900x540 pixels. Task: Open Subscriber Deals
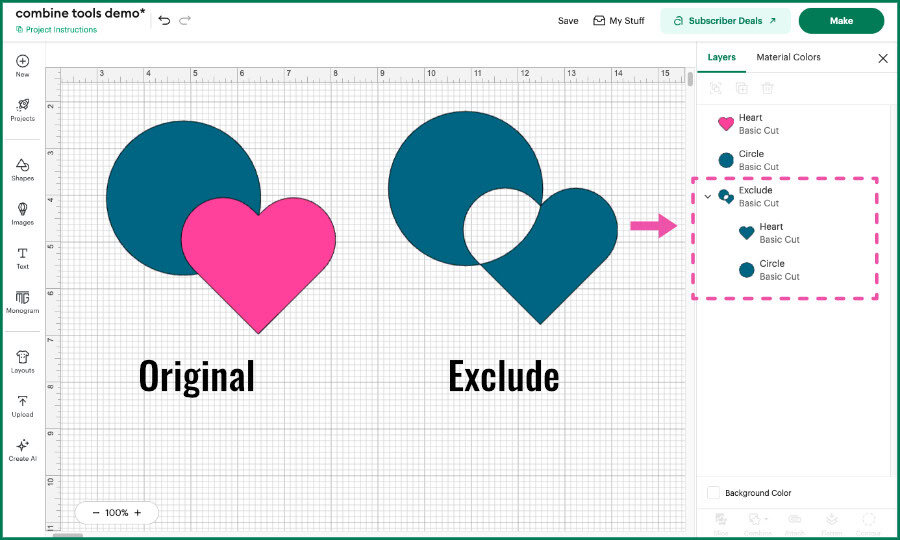click(x=726, y=21)
